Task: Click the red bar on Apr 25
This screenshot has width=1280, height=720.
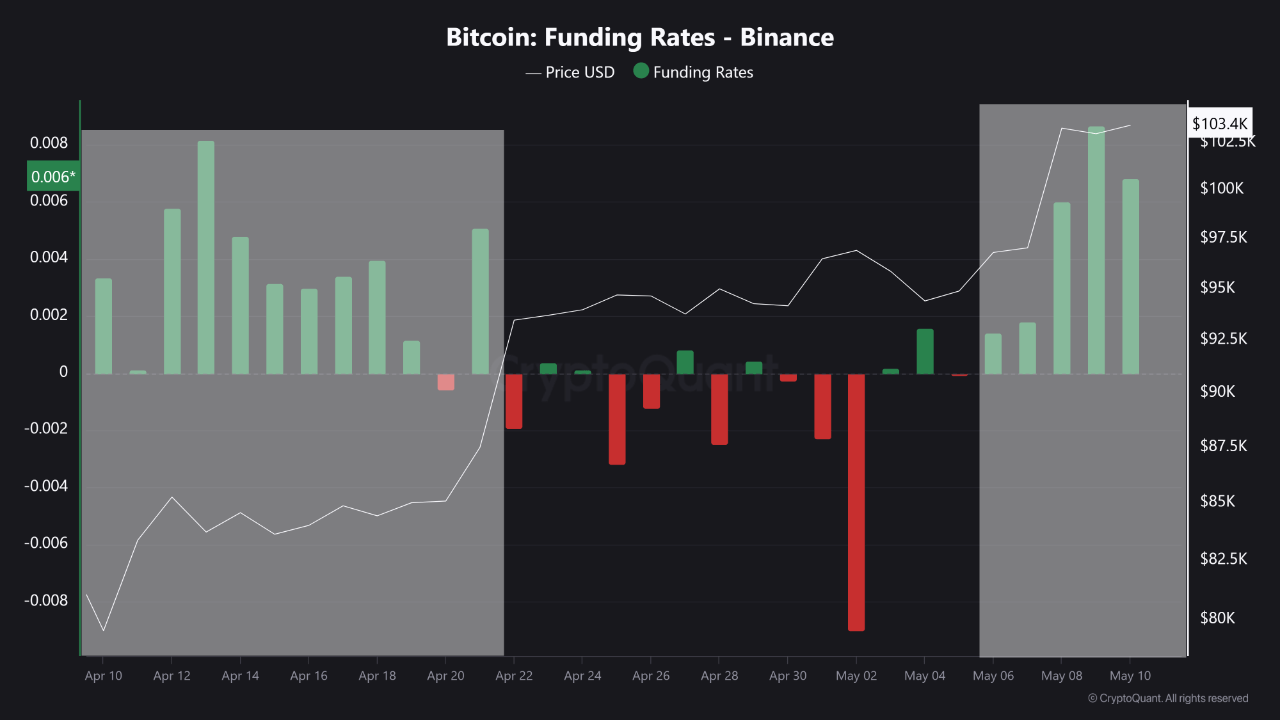Action: (x=617, y=419)
